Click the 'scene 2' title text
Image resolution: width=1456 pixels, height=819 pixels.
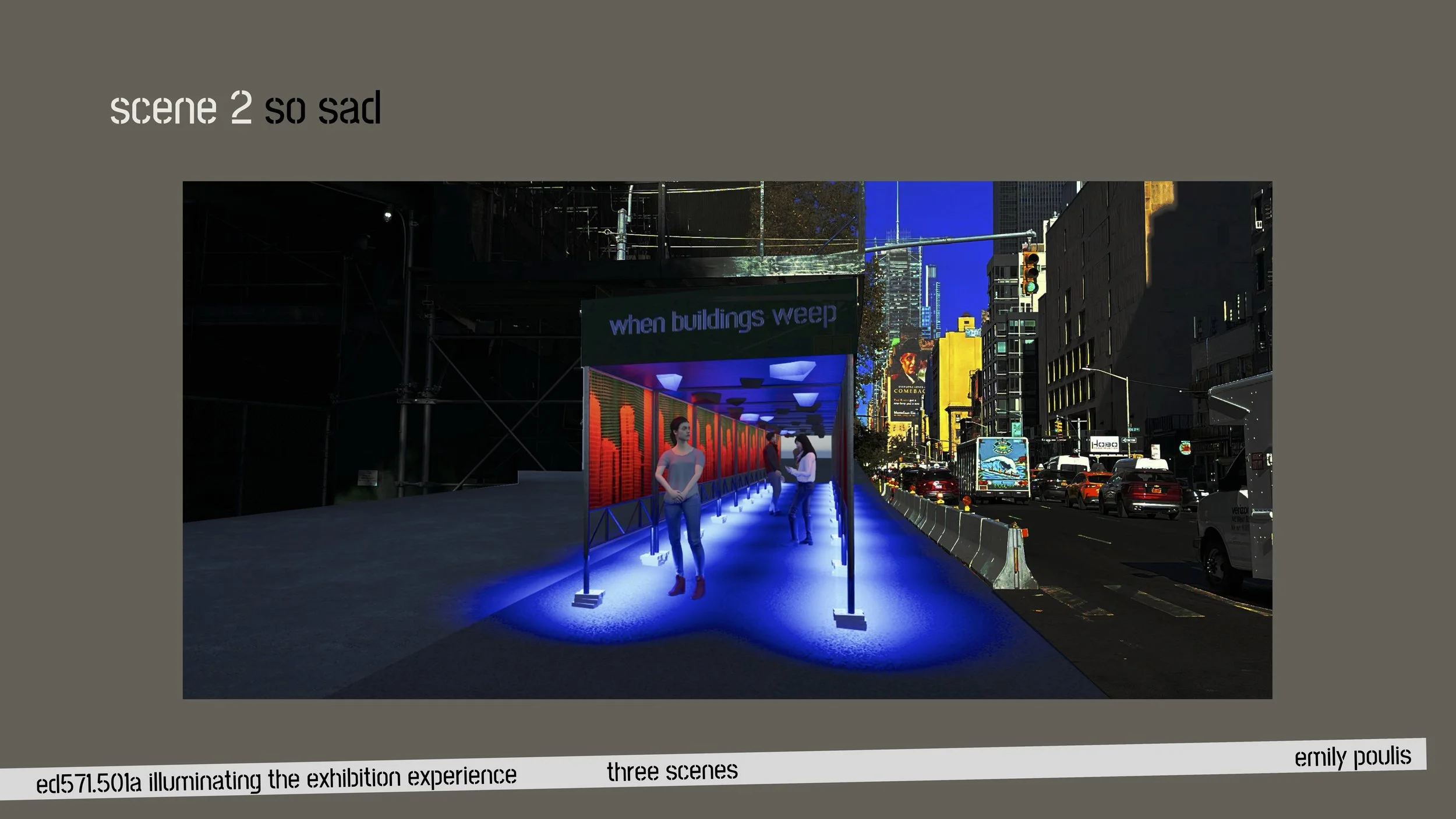pyautogui.click(x=181, y=108)
